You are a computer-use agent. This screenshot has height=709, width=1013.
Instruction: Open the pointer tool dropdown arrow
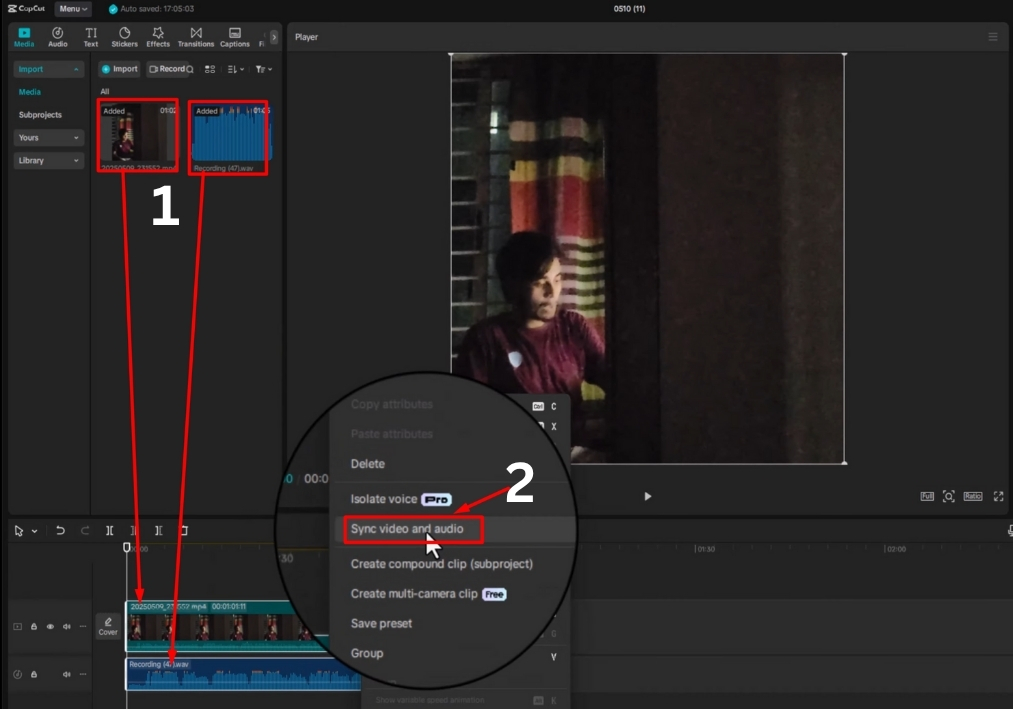pos(34,531)
